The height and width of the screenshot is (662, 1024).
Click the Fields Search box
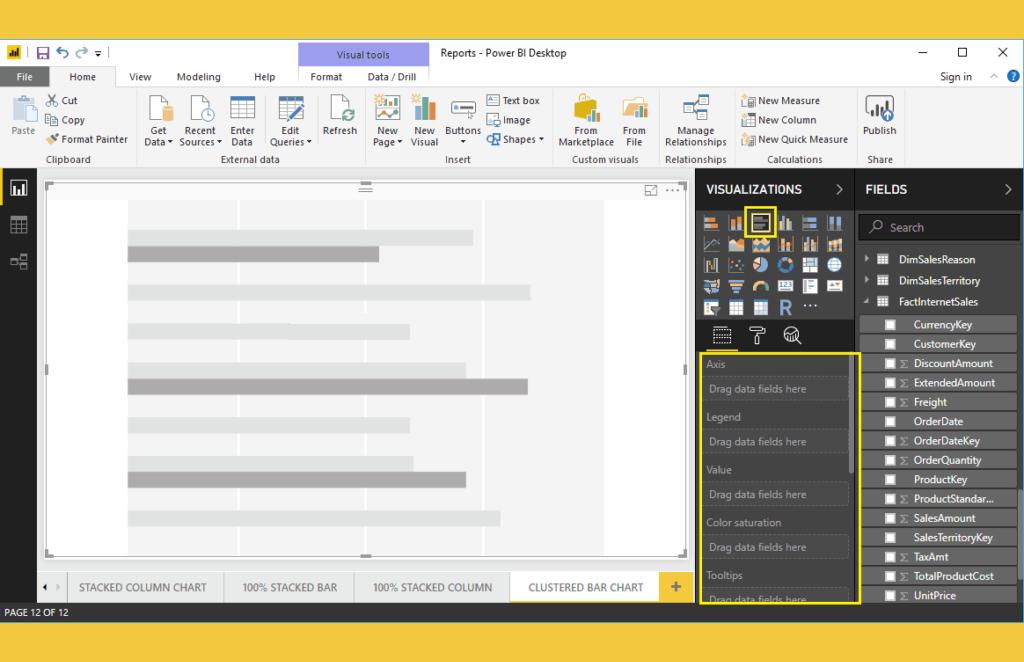[940, 227]
